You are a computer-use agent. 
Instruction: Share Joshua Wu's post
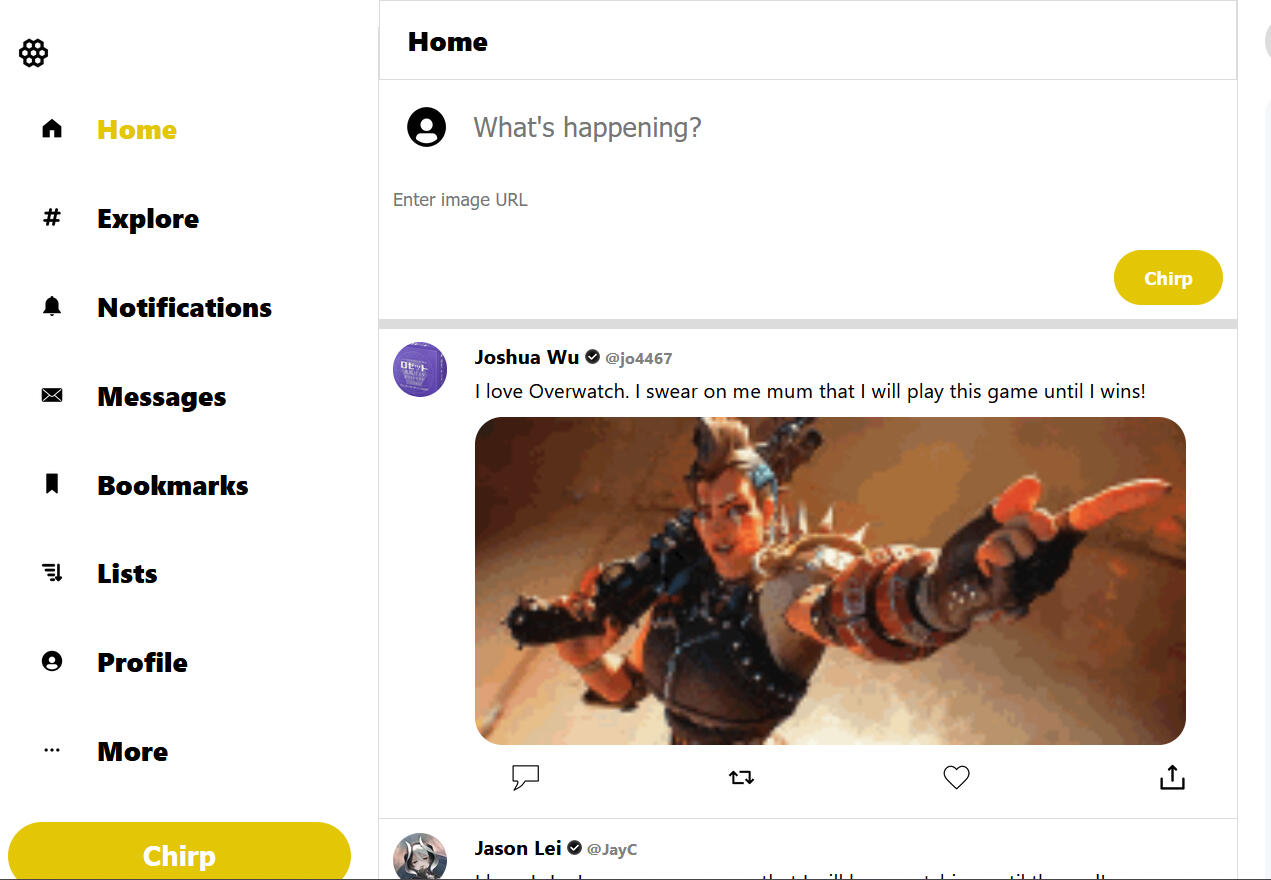pyautogui.click(x=1172, y=777)
